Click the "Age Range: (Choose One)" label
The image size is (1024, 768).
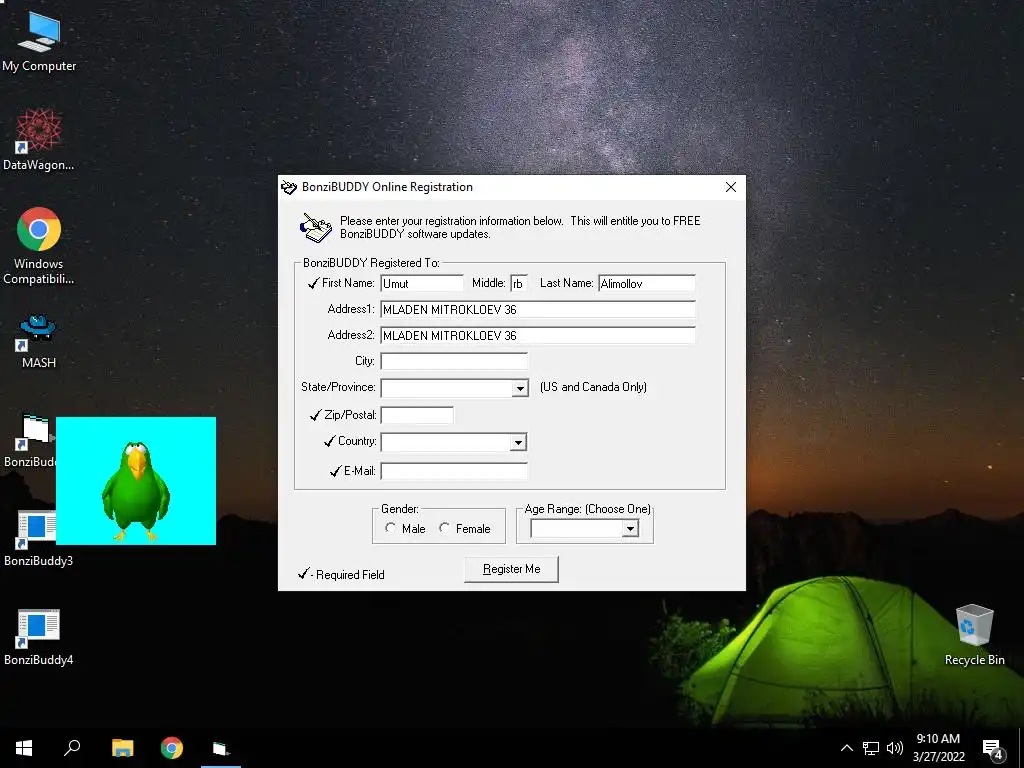[587, 509]
